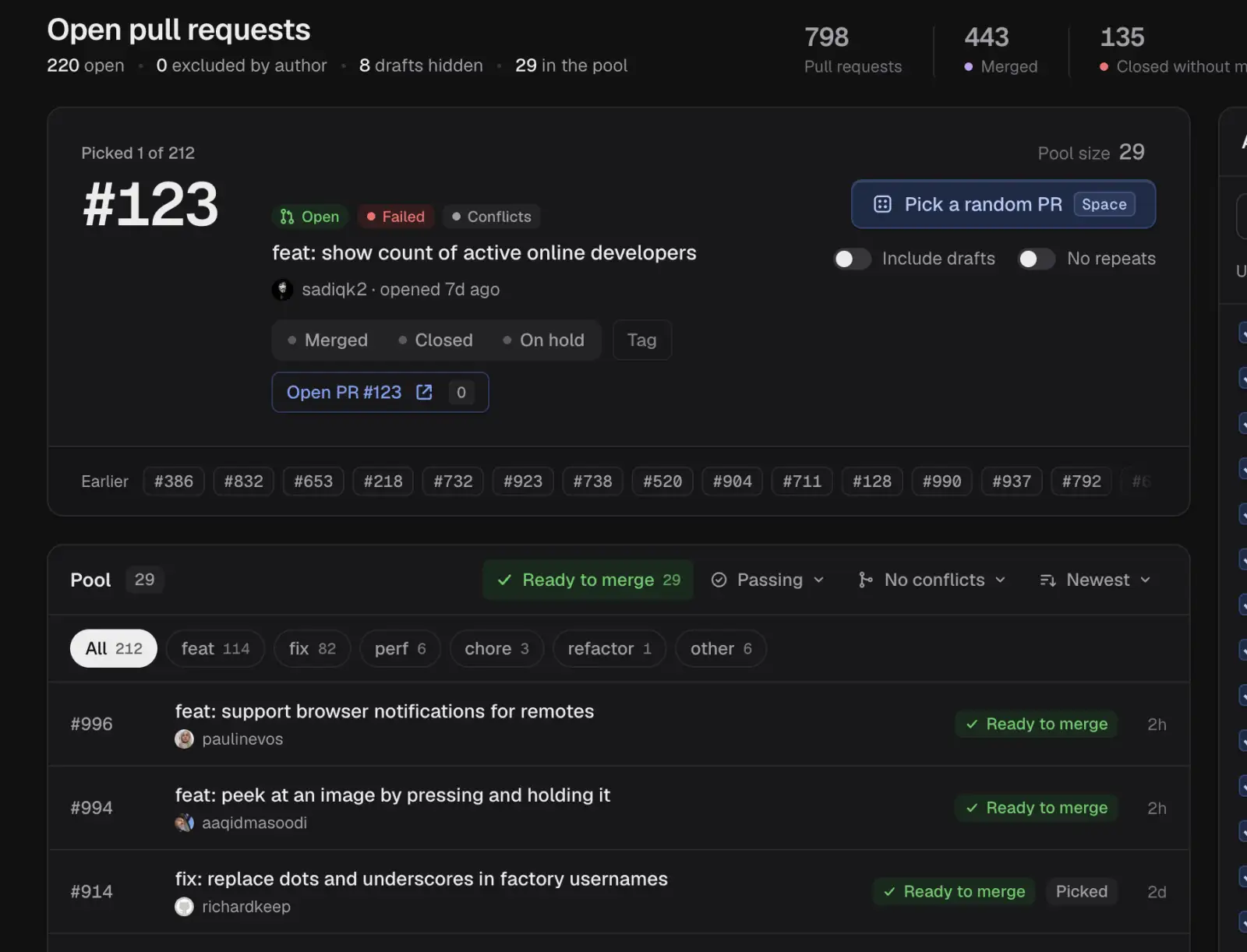
Task: Toggle the Include drafts switch
Action: 852,259
